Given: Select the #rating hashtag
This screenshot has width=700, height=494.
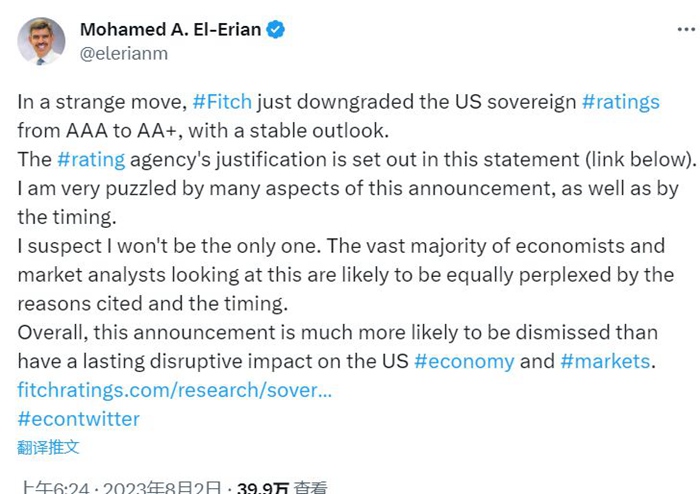Looking at the screenshot, I should click(91, 159).
